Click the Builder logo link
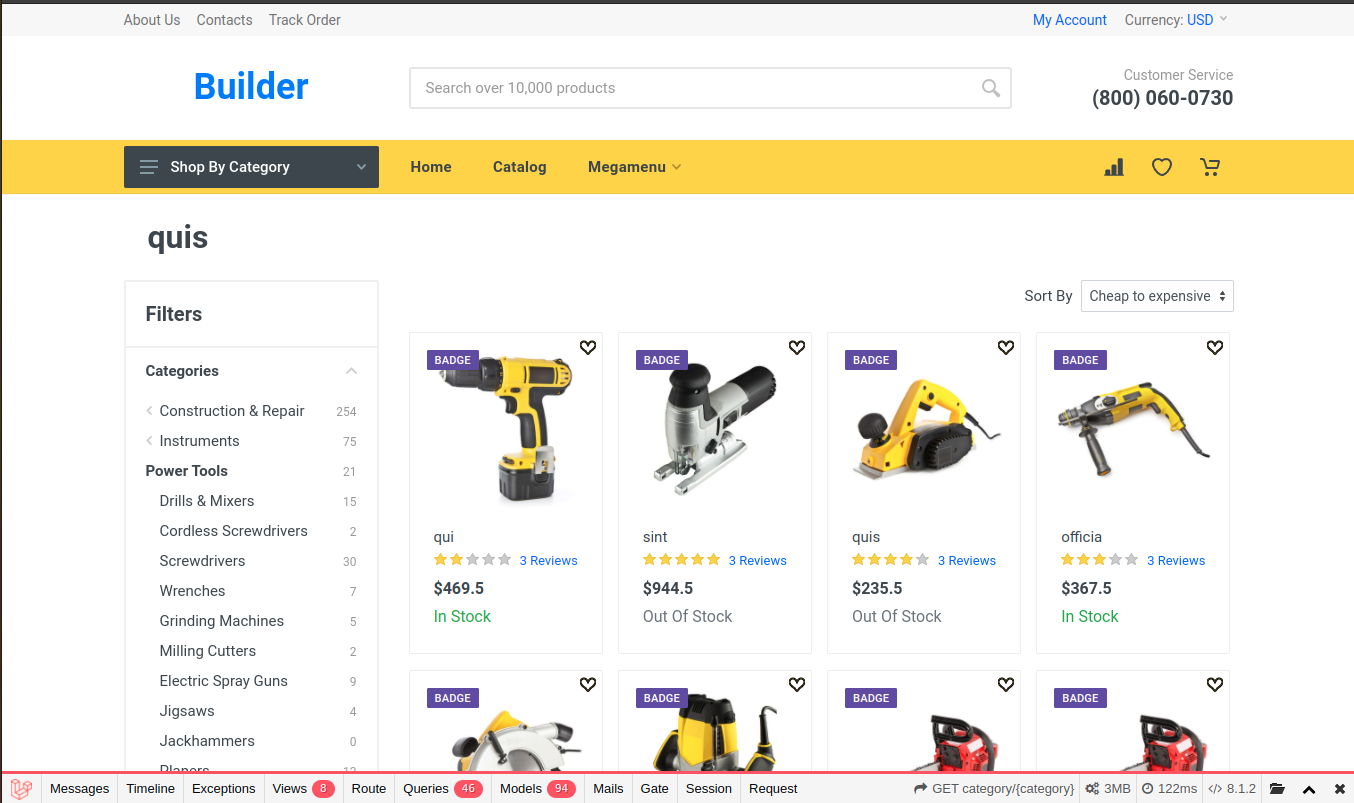Screen dimensions: 1354x803 pyautogui.click(x=251, y=87)
